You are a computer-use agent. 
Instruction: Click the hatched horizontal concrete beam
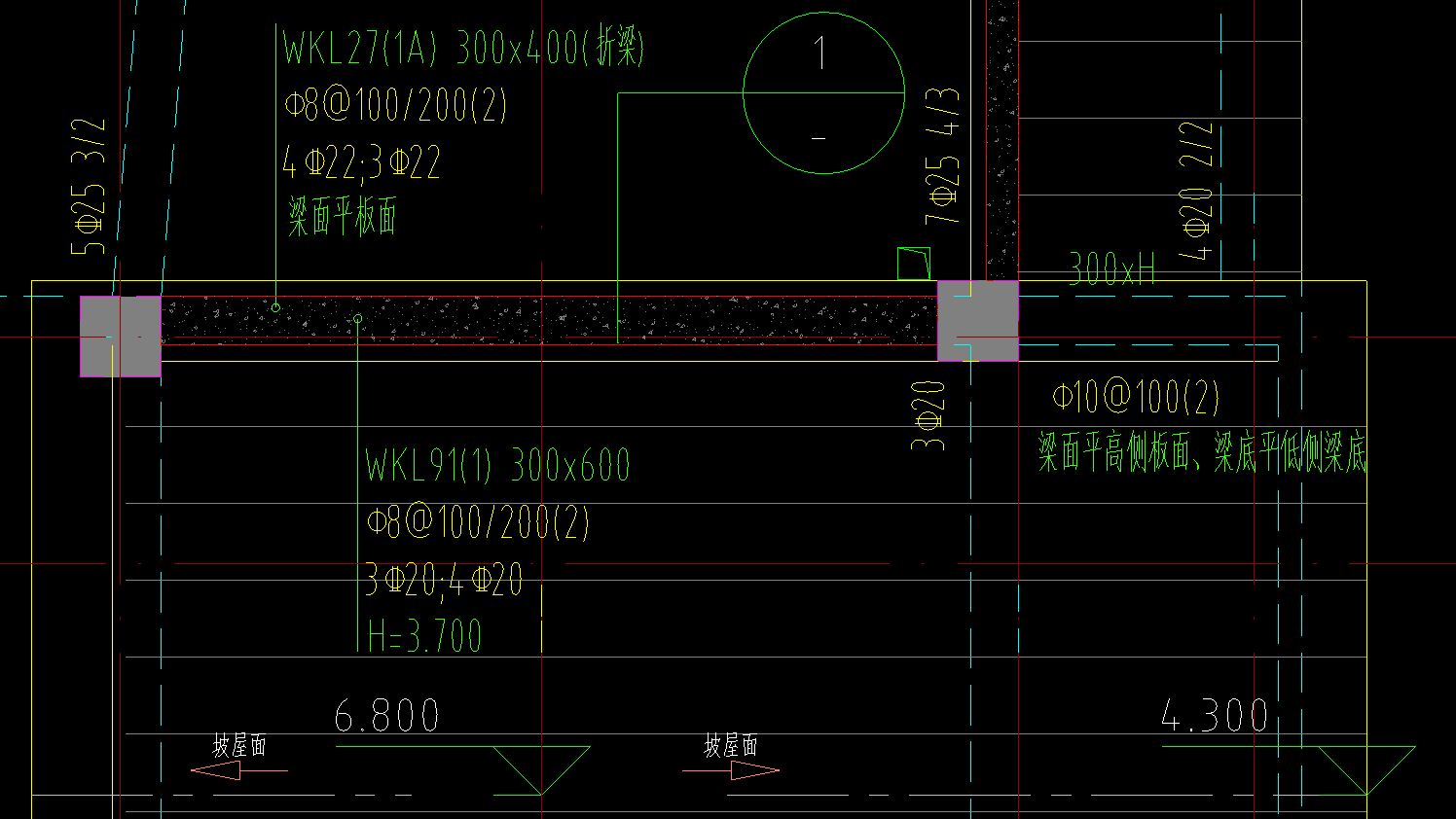click(x=549, y=320)
